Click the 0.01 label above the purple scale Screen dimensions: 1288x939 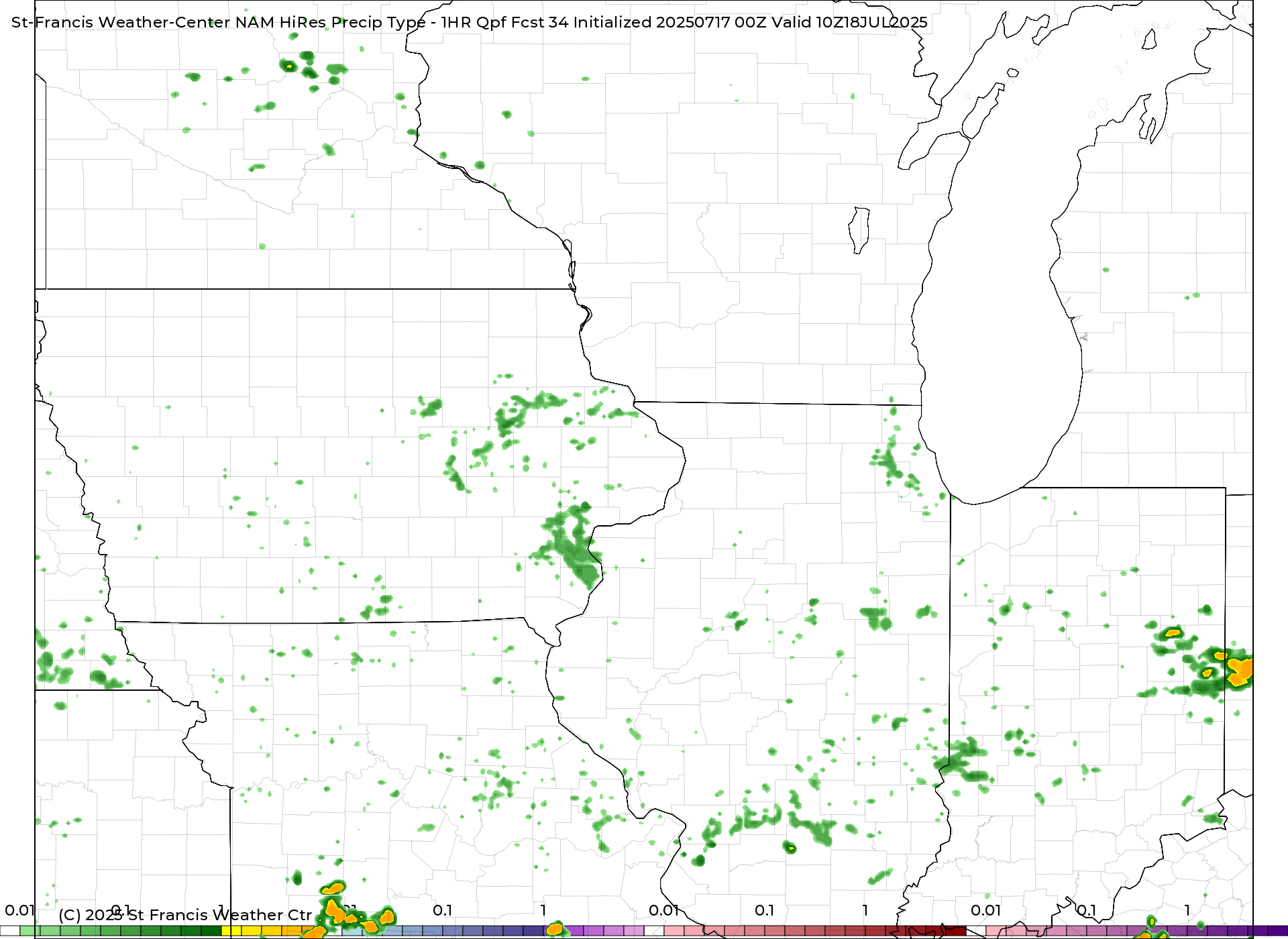pyautogui.click(x=986, y=910)
